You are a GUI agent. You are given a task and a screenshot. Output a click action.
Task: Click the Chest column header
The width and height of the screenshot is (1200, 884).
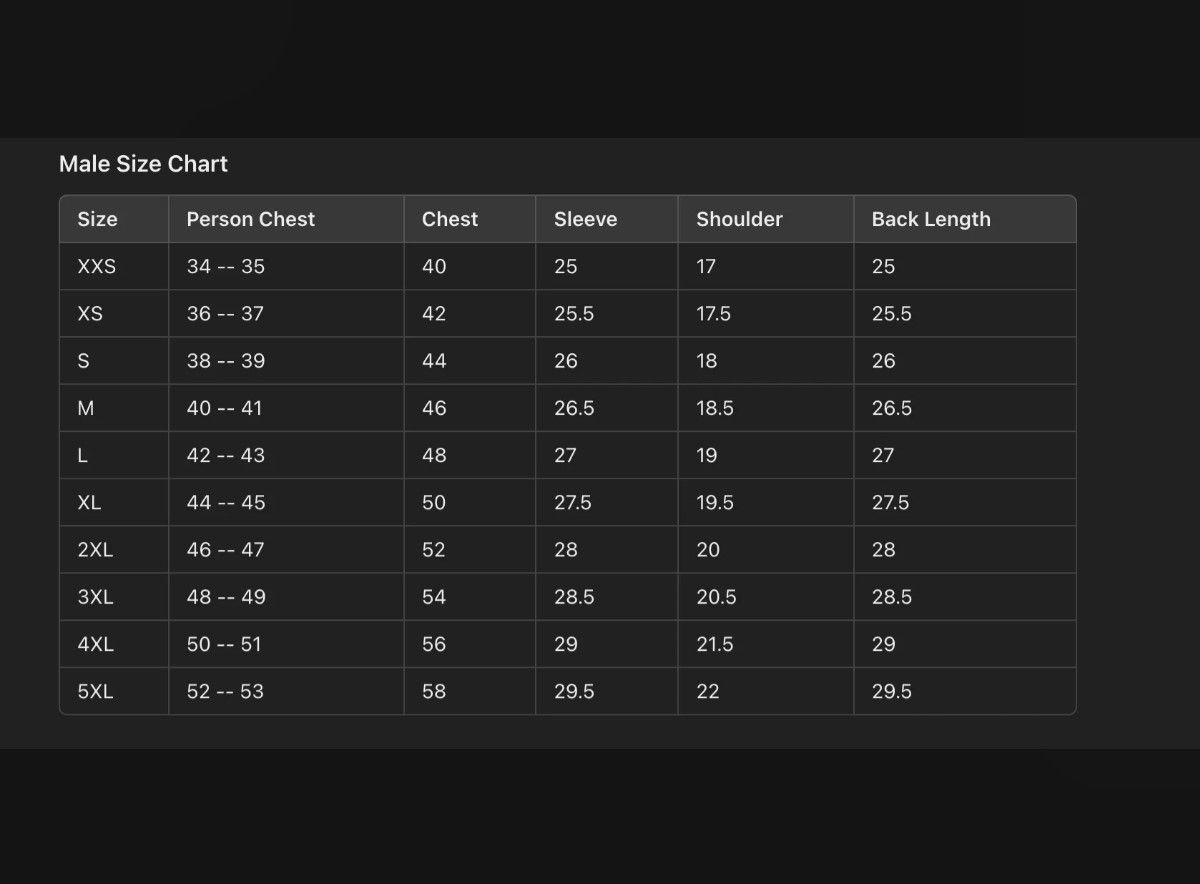coord(450,219)
